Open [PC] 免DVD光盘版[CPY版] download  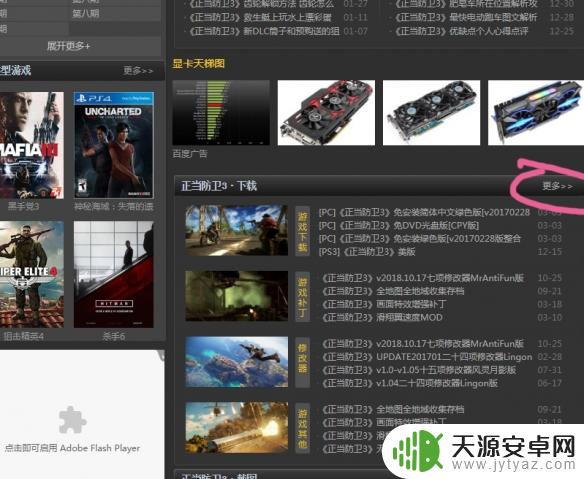tap(399, 225)
